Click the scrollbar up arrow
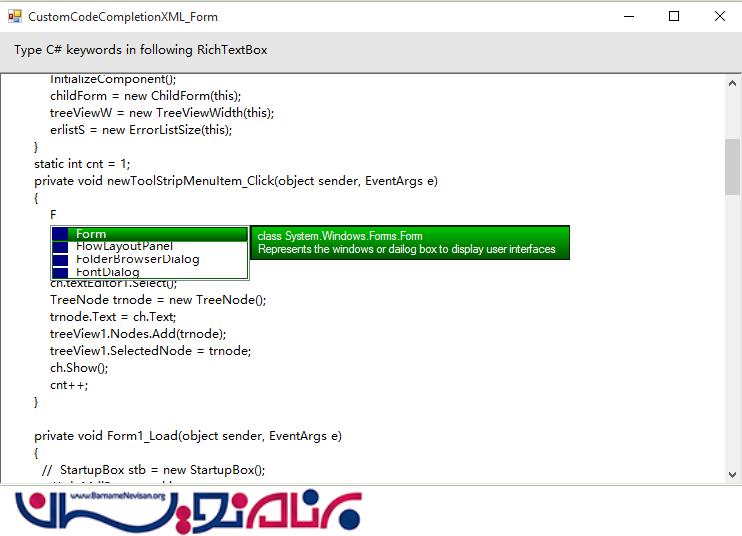This screenshot has width=742, height=536. tap(733, 83)
